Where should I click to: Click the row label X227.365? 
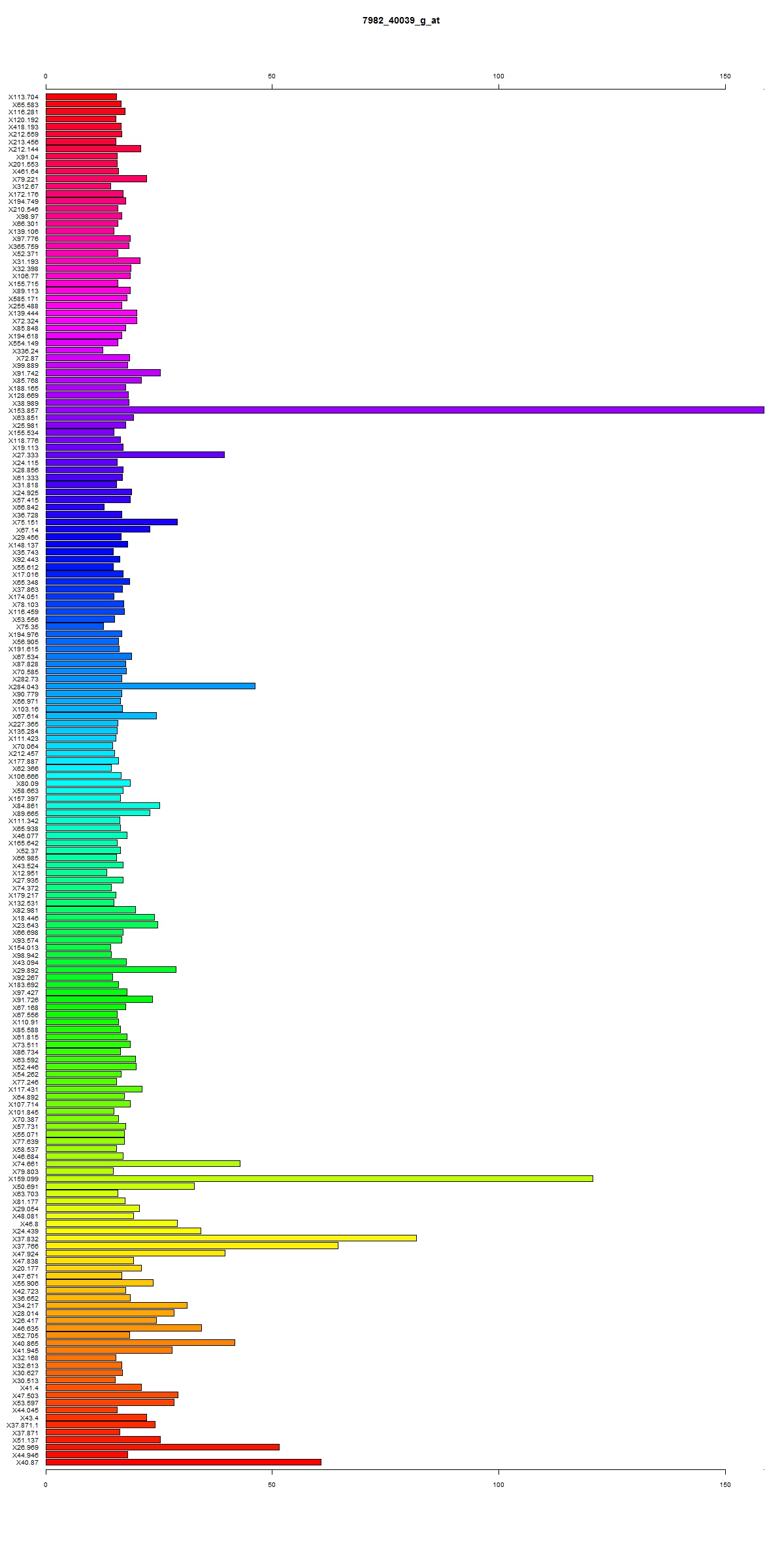pyautogui.click(x=24, y=724)
